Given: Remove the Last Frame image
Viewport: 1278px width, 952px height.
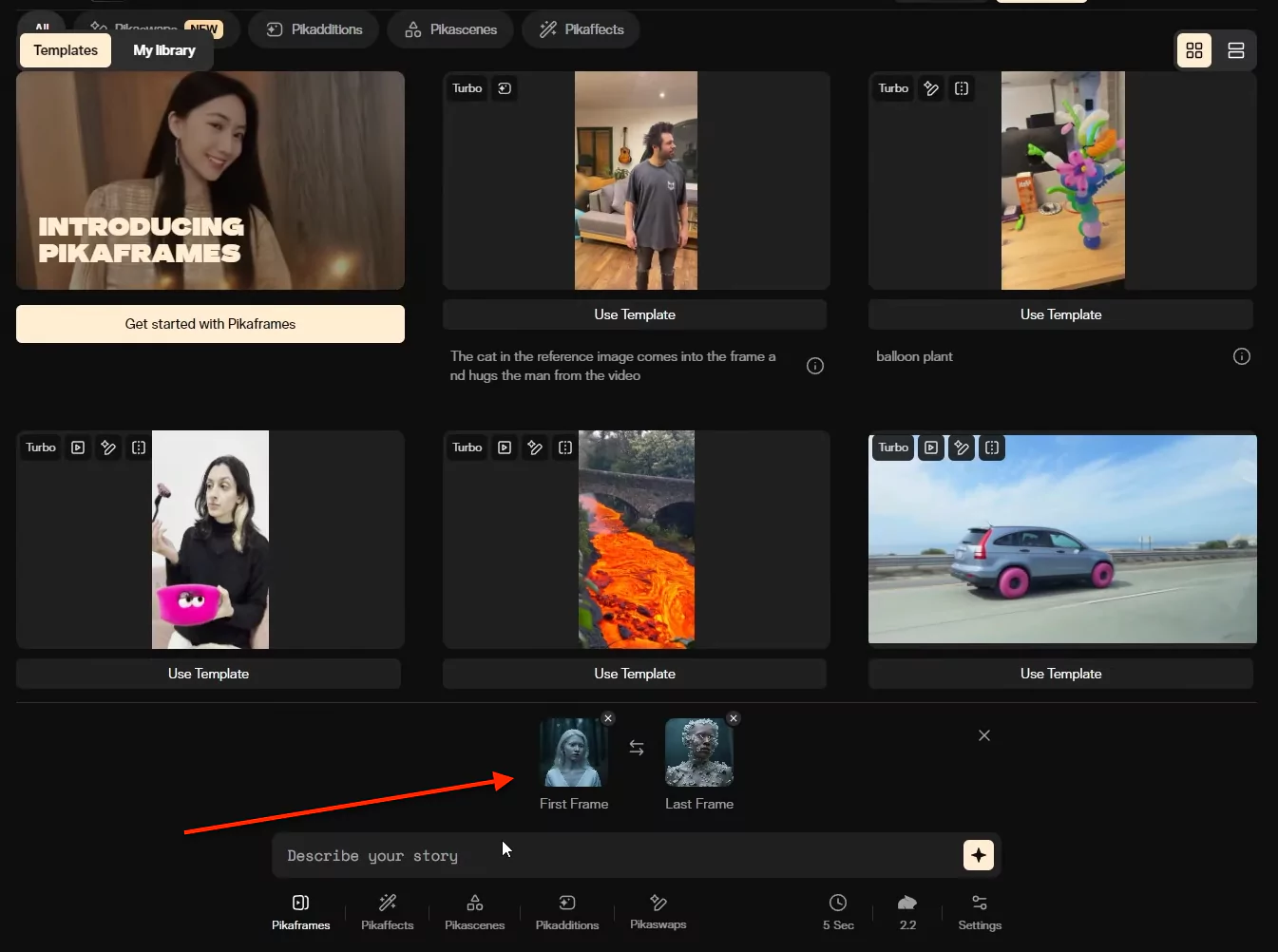Looking at the screenshot, I should (734, 718).
